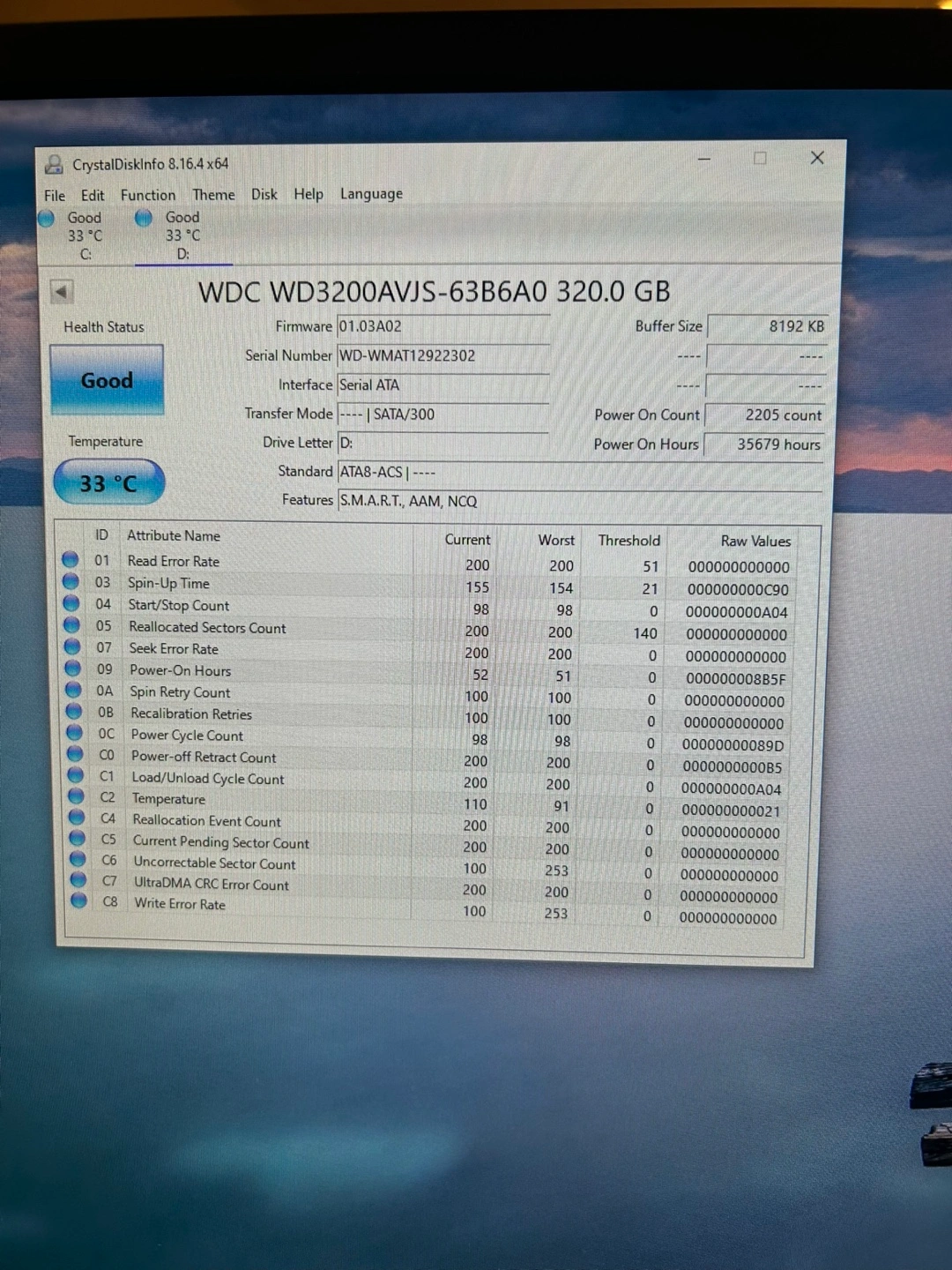This screenshot has width=952, height=1270.
Task: Open the Function menu
Action: pyautogui.click(x=148, y=195)
